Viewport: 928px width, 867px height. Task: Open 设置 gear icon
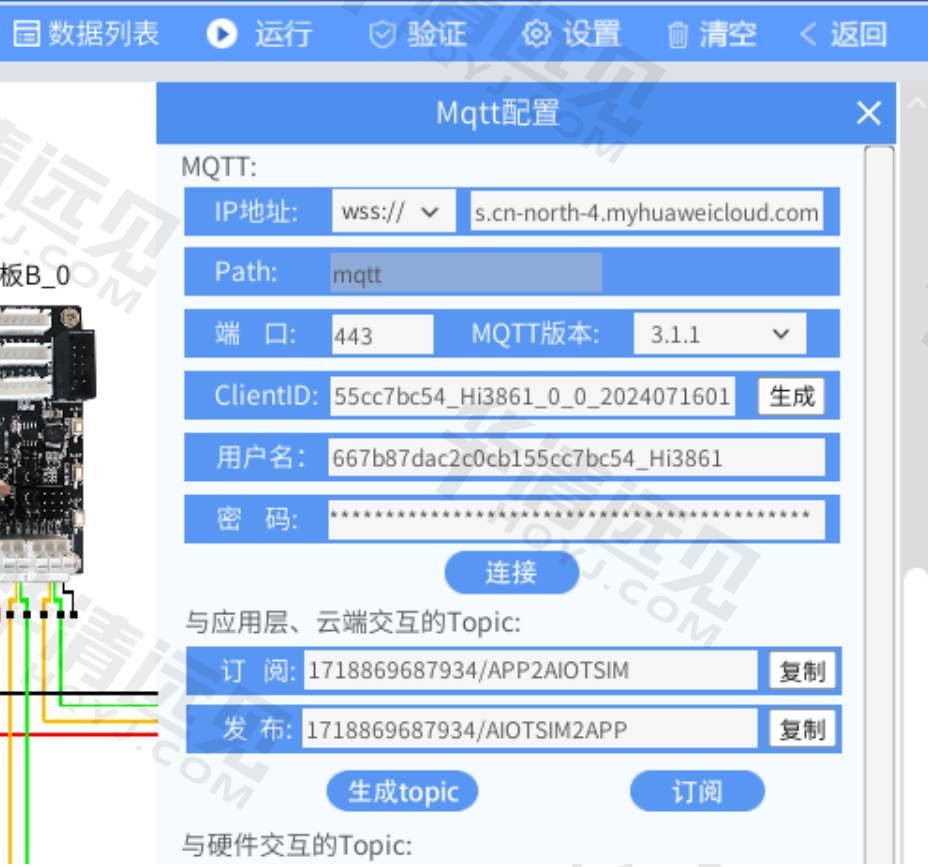537,35
